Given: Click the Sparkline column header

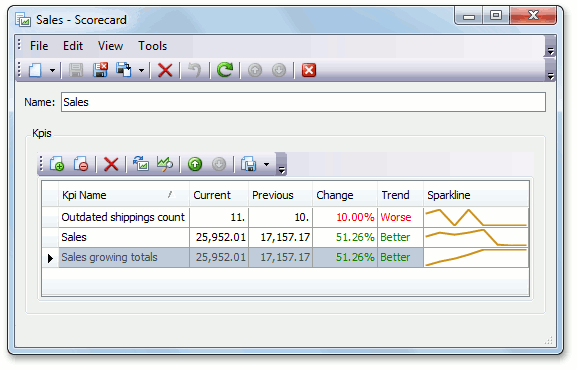Looking at the screenshot, I should point(476,195).
